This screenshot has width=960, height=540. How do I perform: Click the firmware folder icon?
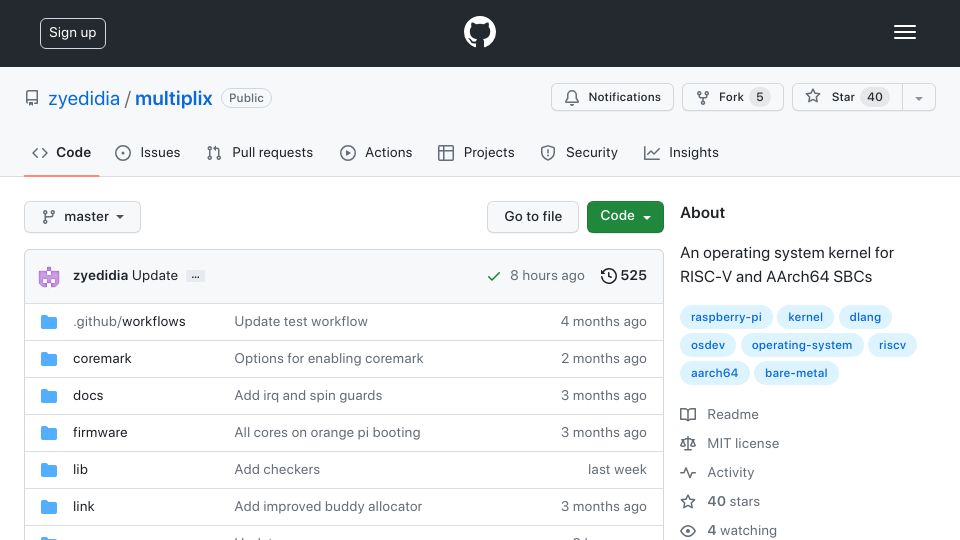[x=49, y=433]
